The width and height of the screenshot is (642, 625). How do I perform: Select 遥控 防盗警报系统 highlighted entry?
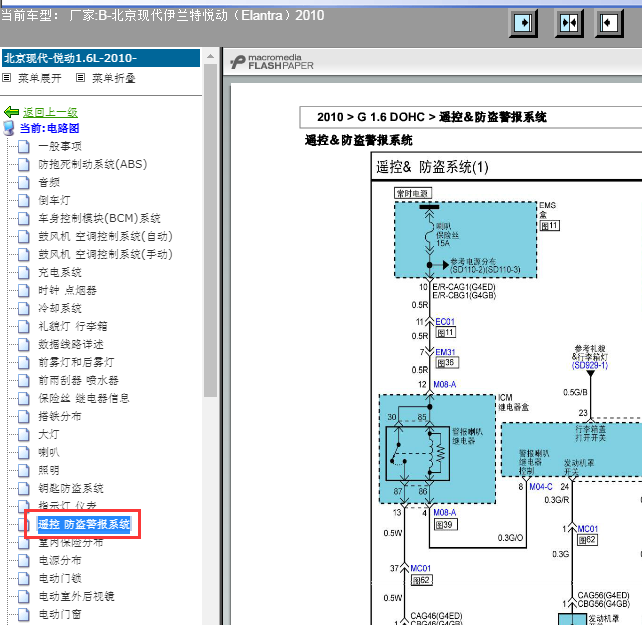coord(84,524)
